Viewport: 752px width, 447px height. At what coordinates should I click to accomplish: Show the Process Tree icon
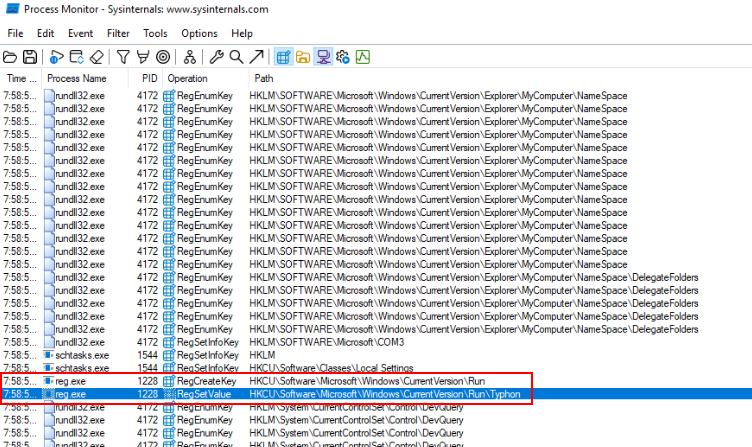189,57
